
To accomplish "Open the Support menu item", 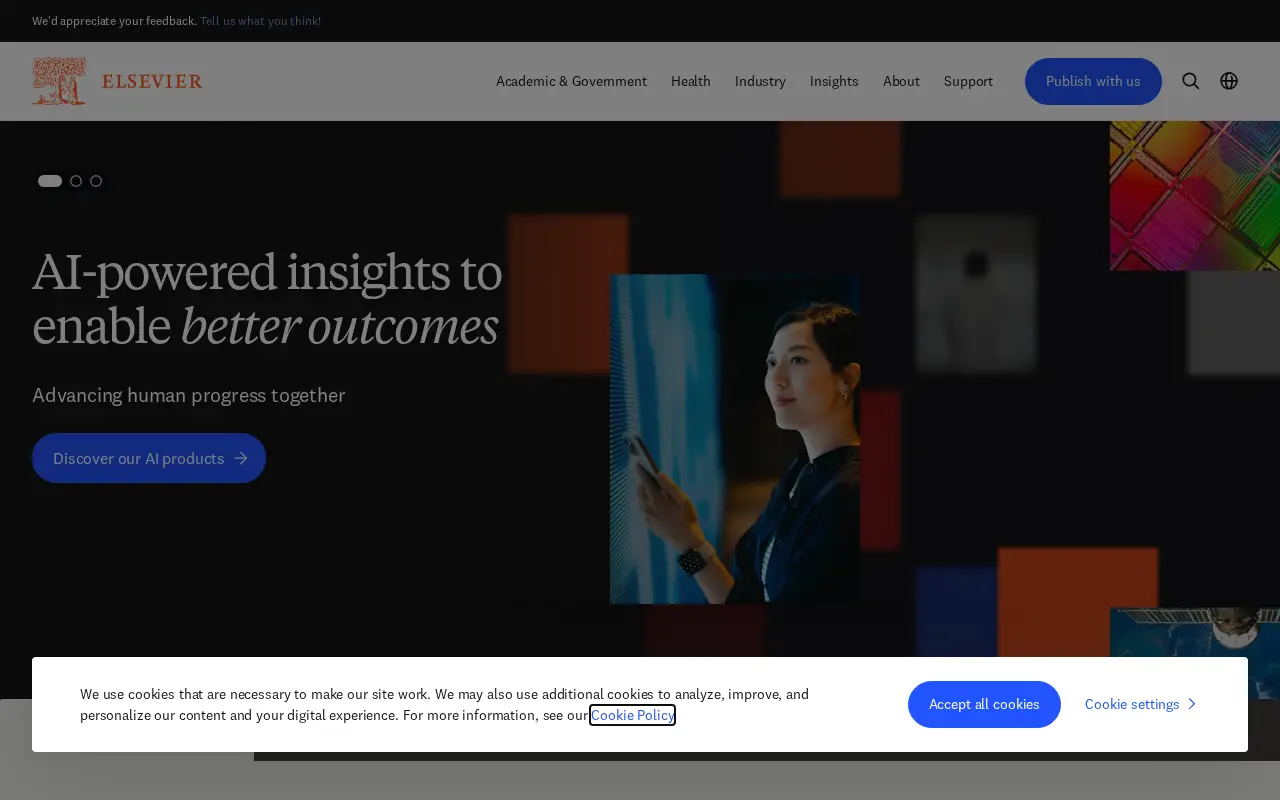I will [968, 81].
